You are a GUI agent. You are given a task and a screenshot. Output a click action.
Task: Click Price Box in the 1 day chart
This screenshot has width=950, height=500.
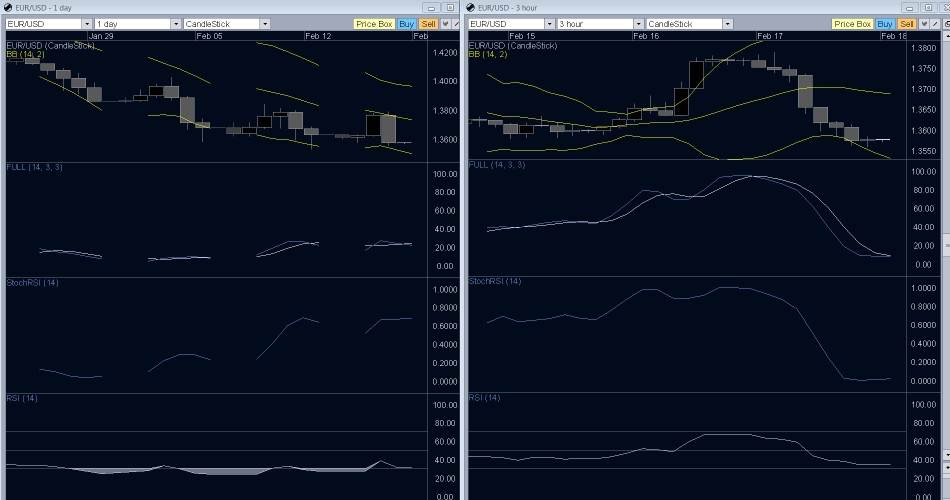click(x=373, y=23)
